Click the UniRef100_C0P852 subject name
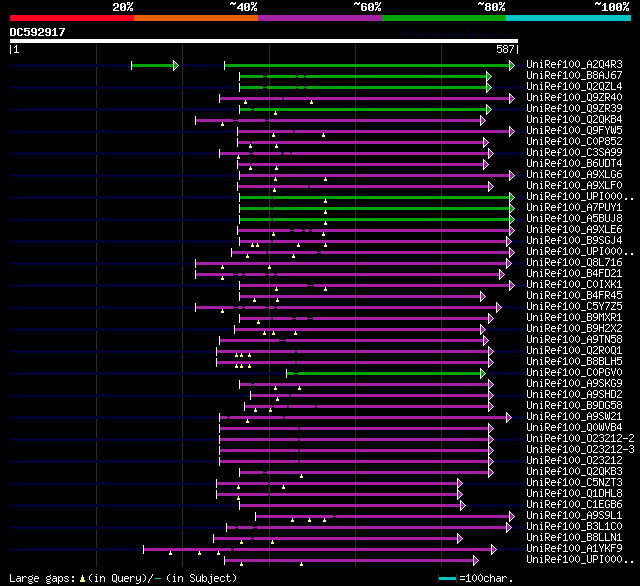 tap(574, 142)
